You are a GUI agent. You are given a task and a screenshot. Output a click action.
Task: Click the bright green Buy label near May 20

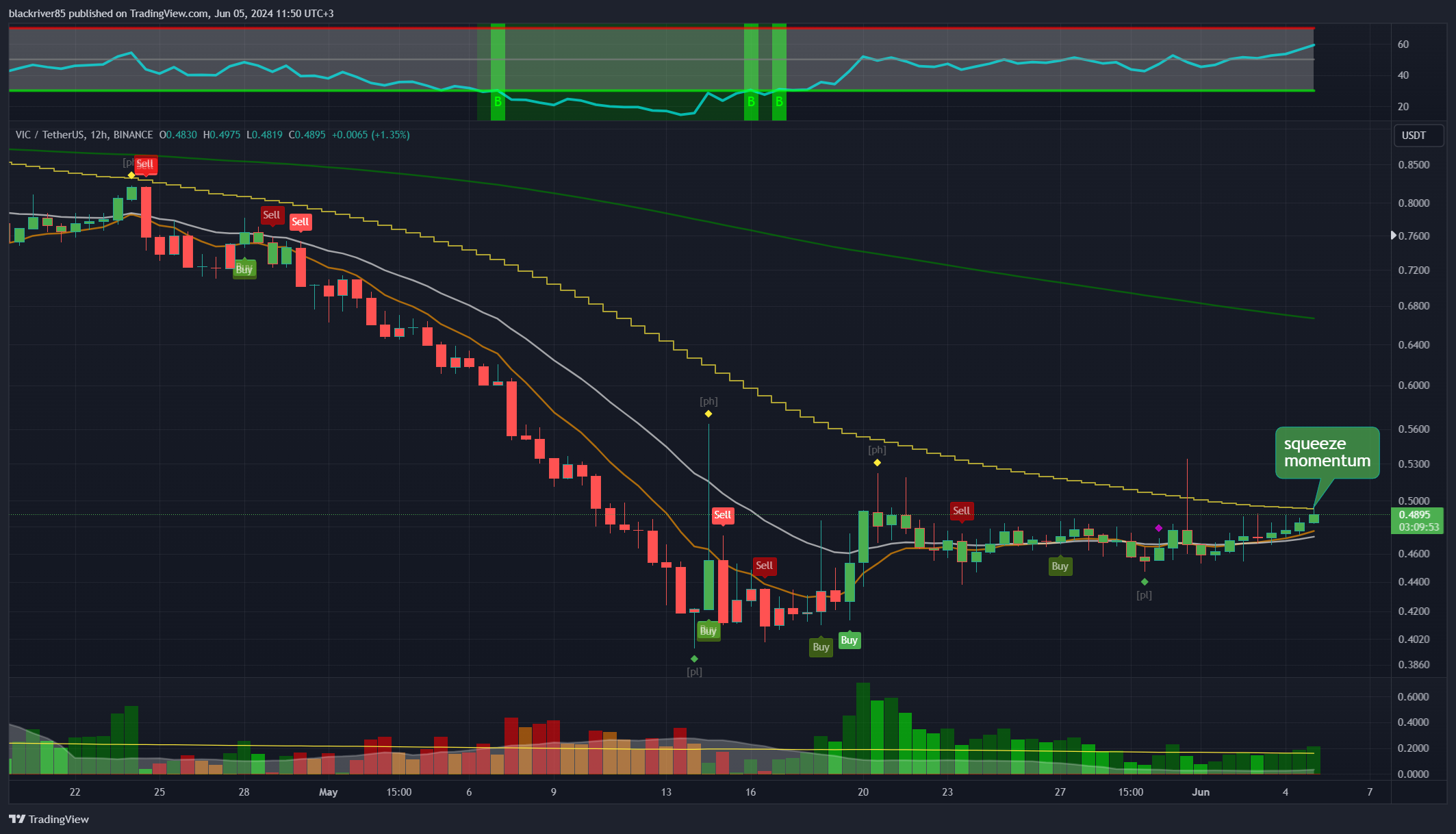pos(849,640)
